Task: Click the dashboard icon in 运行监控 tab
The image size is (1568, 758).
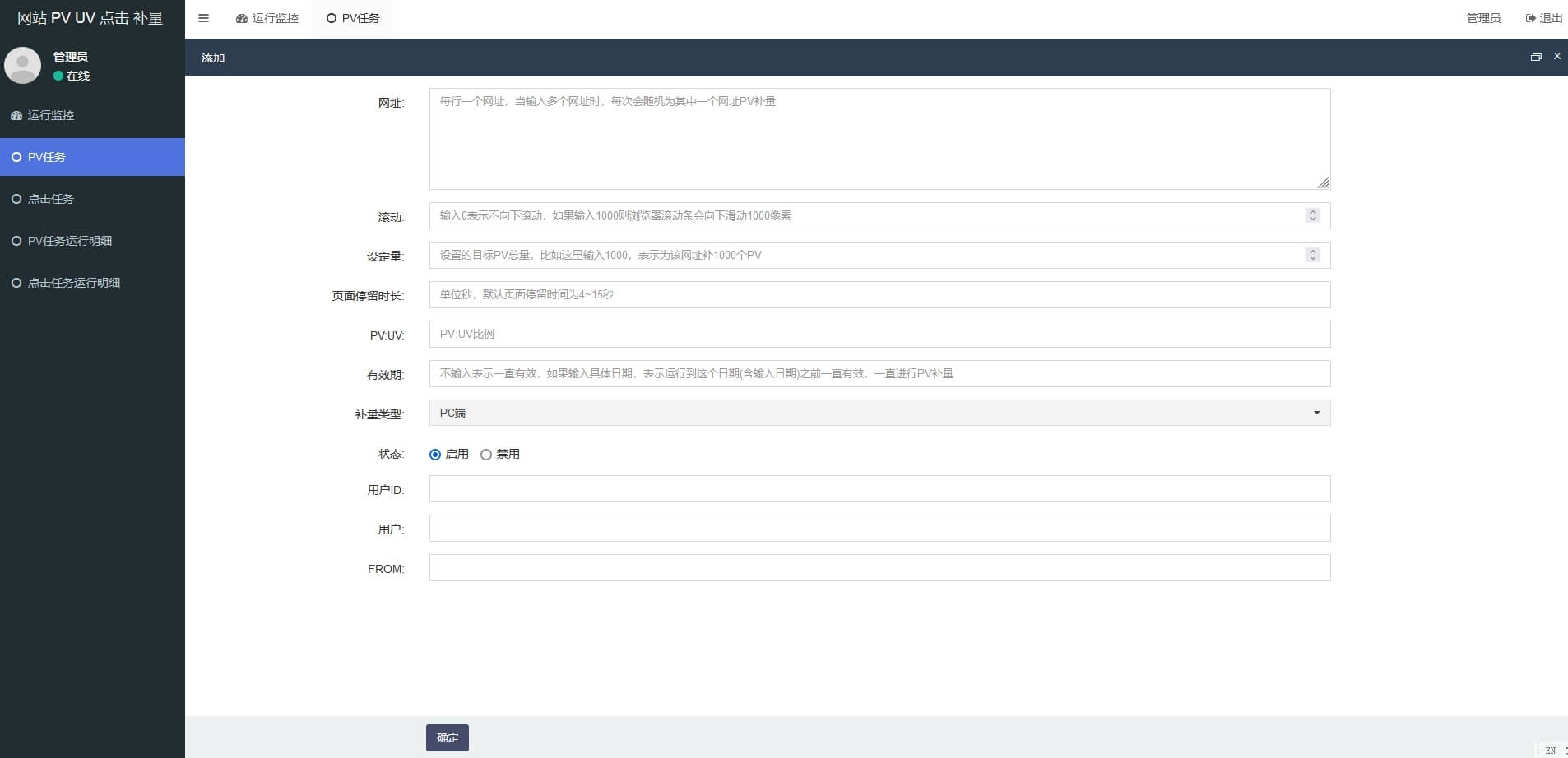Action: click(242, 18)
